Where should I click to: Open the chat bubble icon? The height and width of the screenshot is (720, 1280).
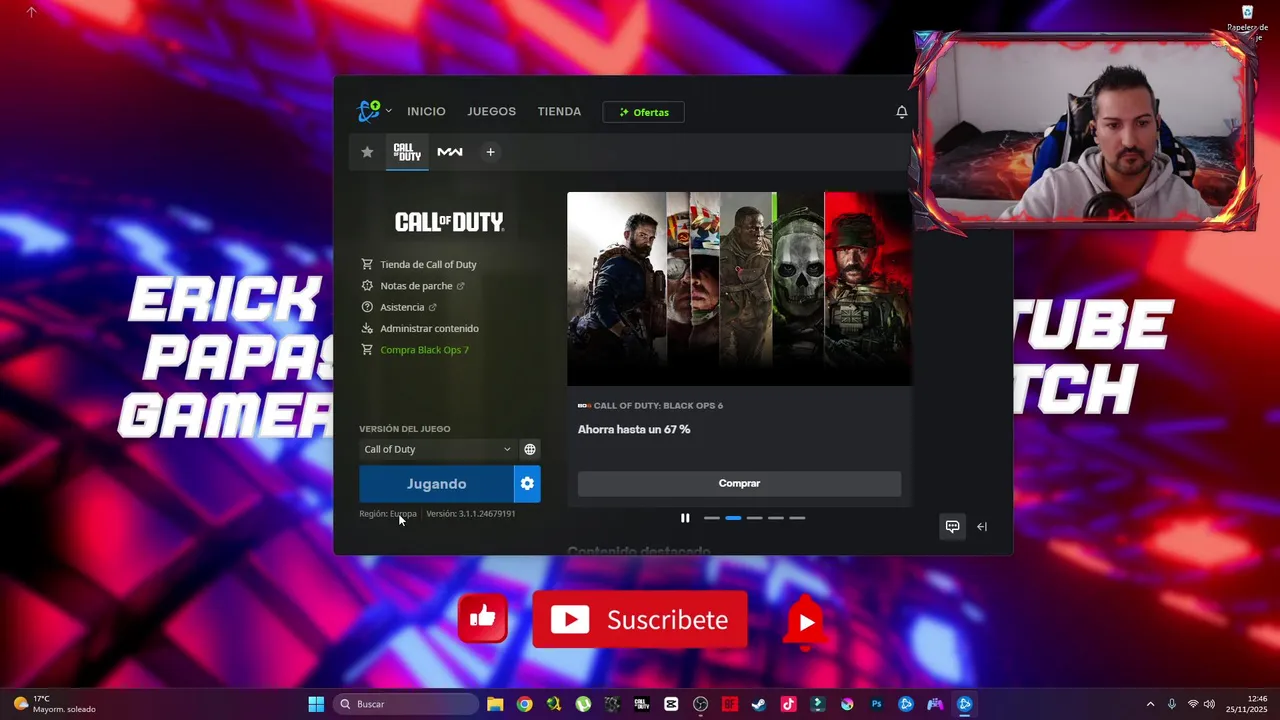coord(952,527)
